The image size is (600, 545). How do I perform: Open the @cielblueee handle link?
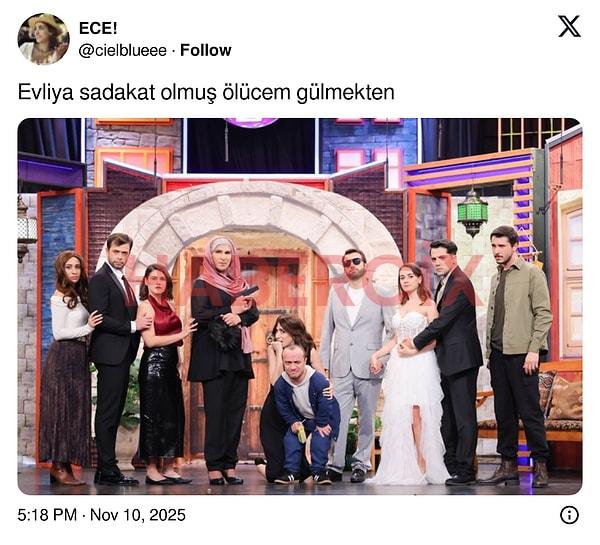tap(123, 51)
